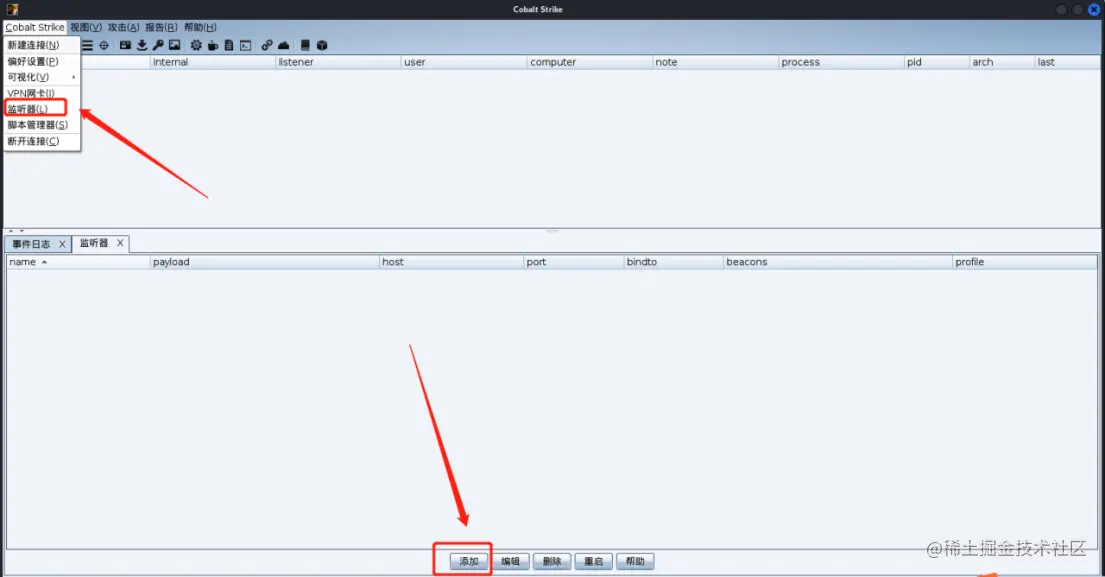
Task: Click the 重启 button
Action: [x=593, y=562]
